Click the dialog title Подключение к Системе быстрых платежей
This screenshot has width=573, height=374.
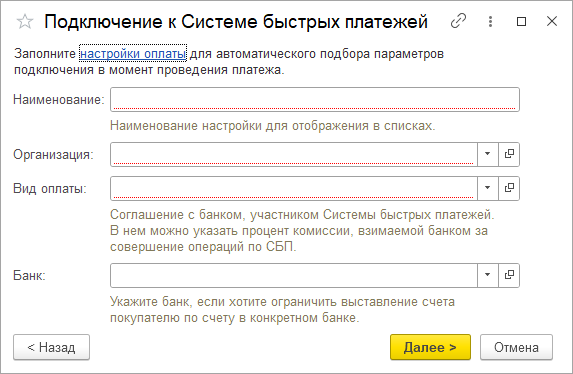tap(236, 22)
